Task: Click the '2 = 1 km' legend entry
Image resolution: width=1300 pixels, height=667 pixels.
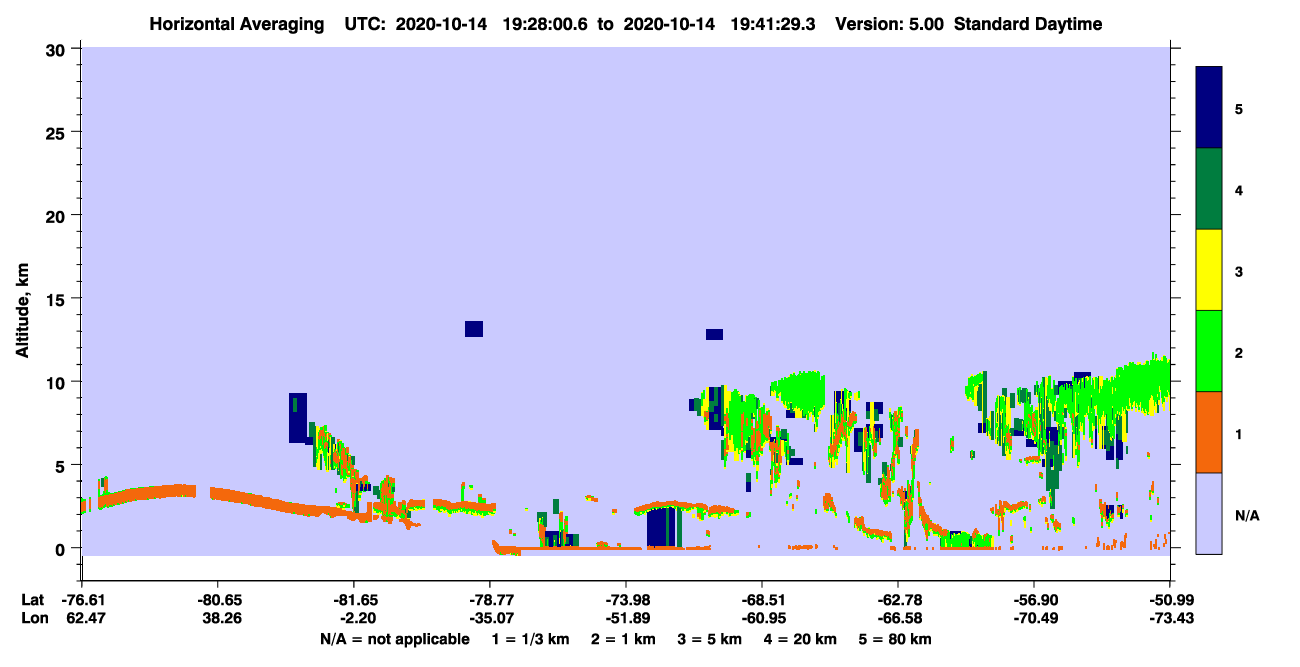Action: pos(622,639)
